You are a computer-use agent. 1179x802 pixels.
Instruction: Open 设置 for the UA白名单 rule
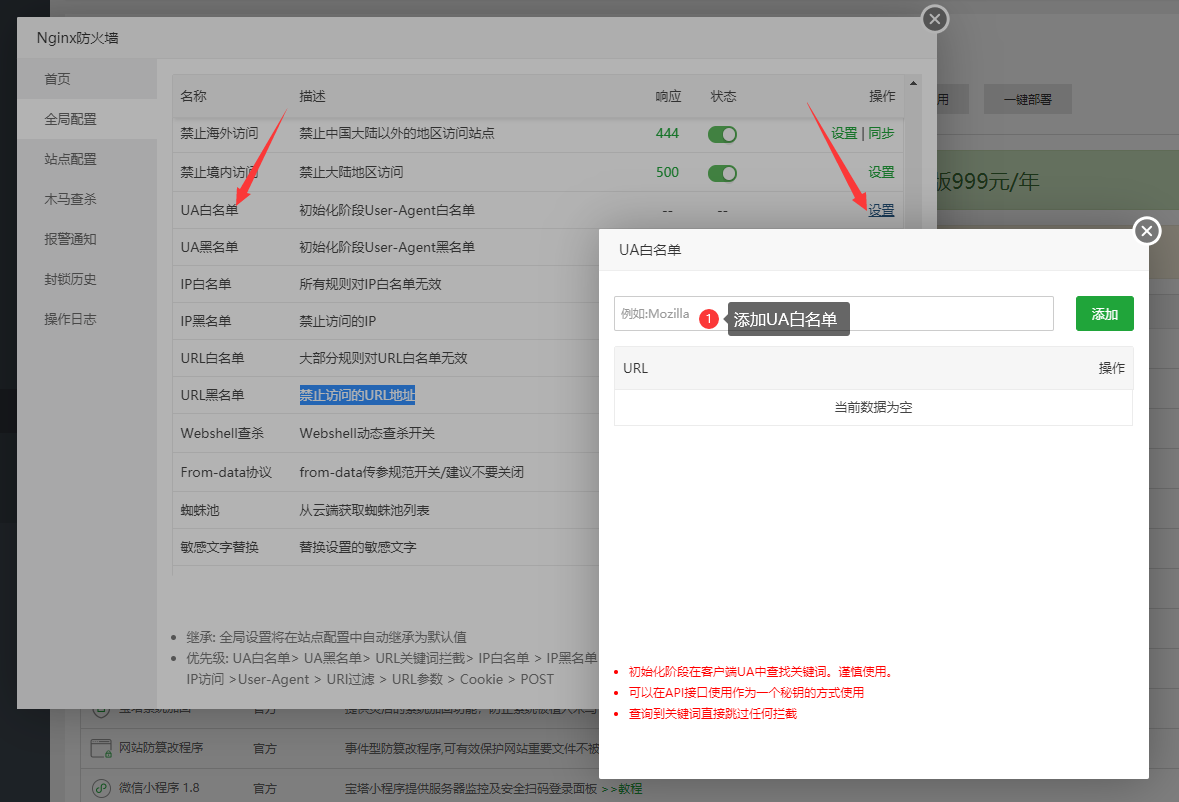880,210
